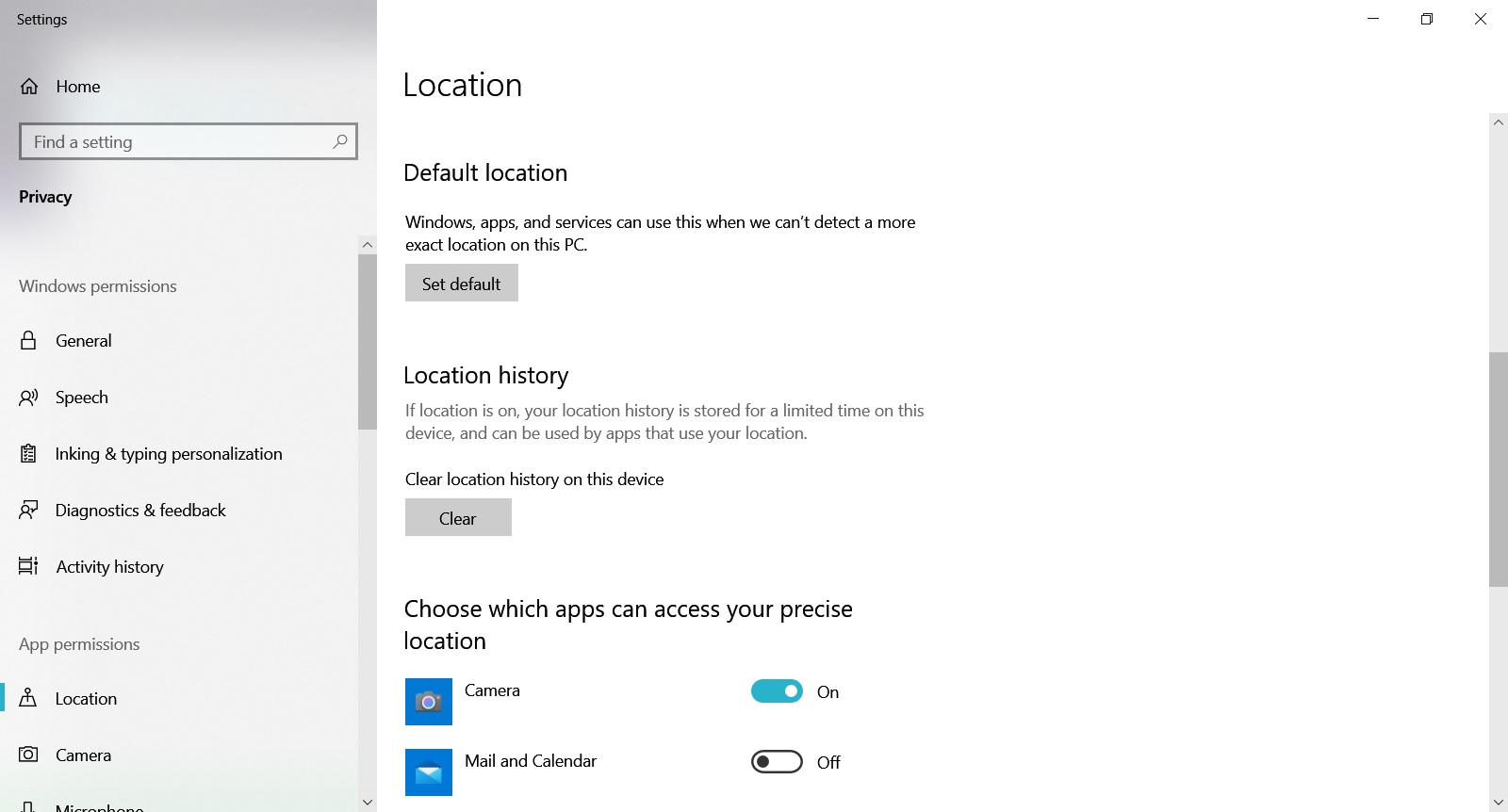1508x812 pixels.
Task: Click sidebar scrollbar down arrow
Action: point(368,803)
